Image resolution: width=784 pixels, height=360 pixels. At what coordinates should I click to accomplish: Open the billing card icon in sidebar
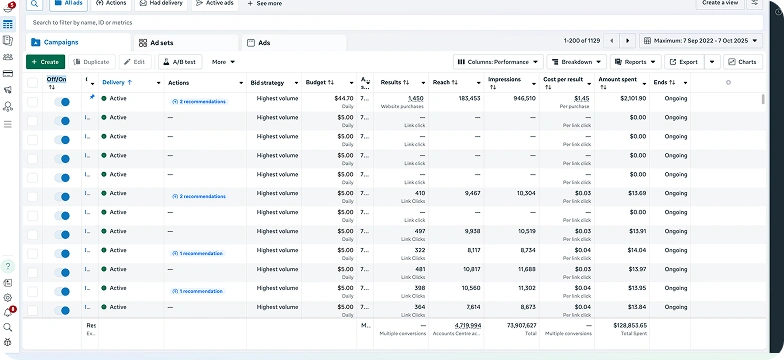pyautogui.click(x=8, y=74)
